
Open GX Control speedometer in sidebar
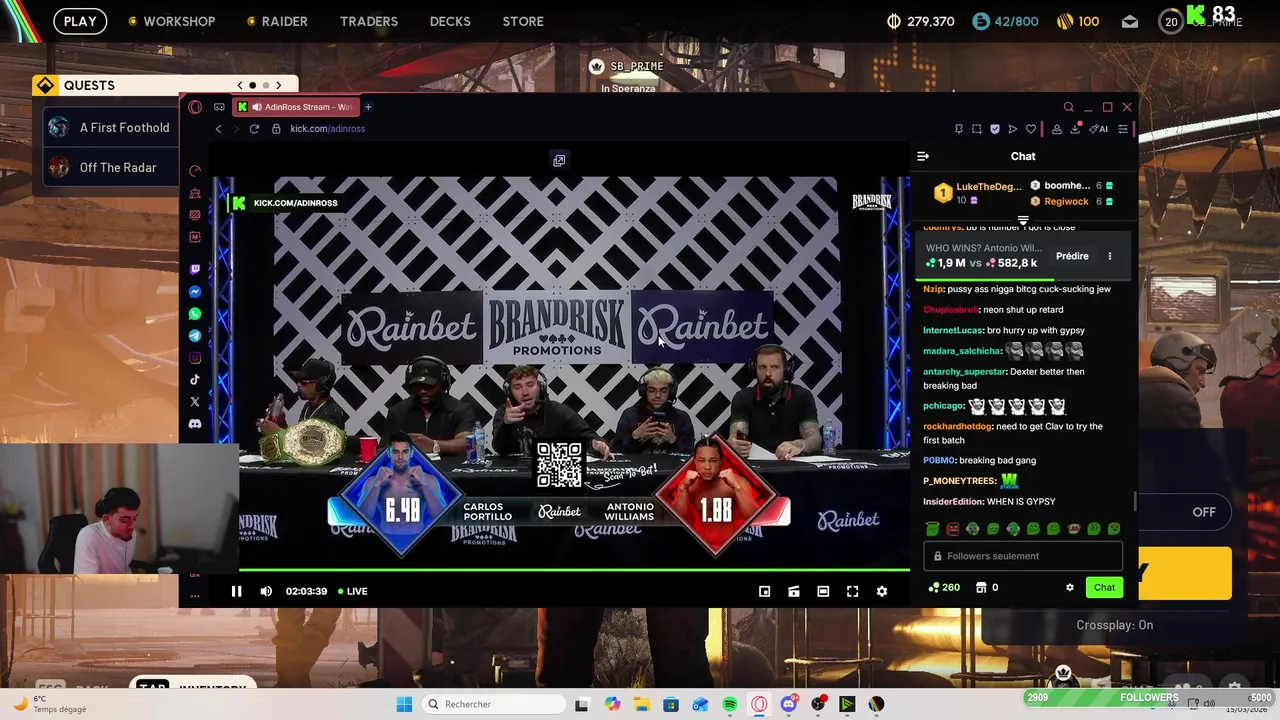(195, 171)
